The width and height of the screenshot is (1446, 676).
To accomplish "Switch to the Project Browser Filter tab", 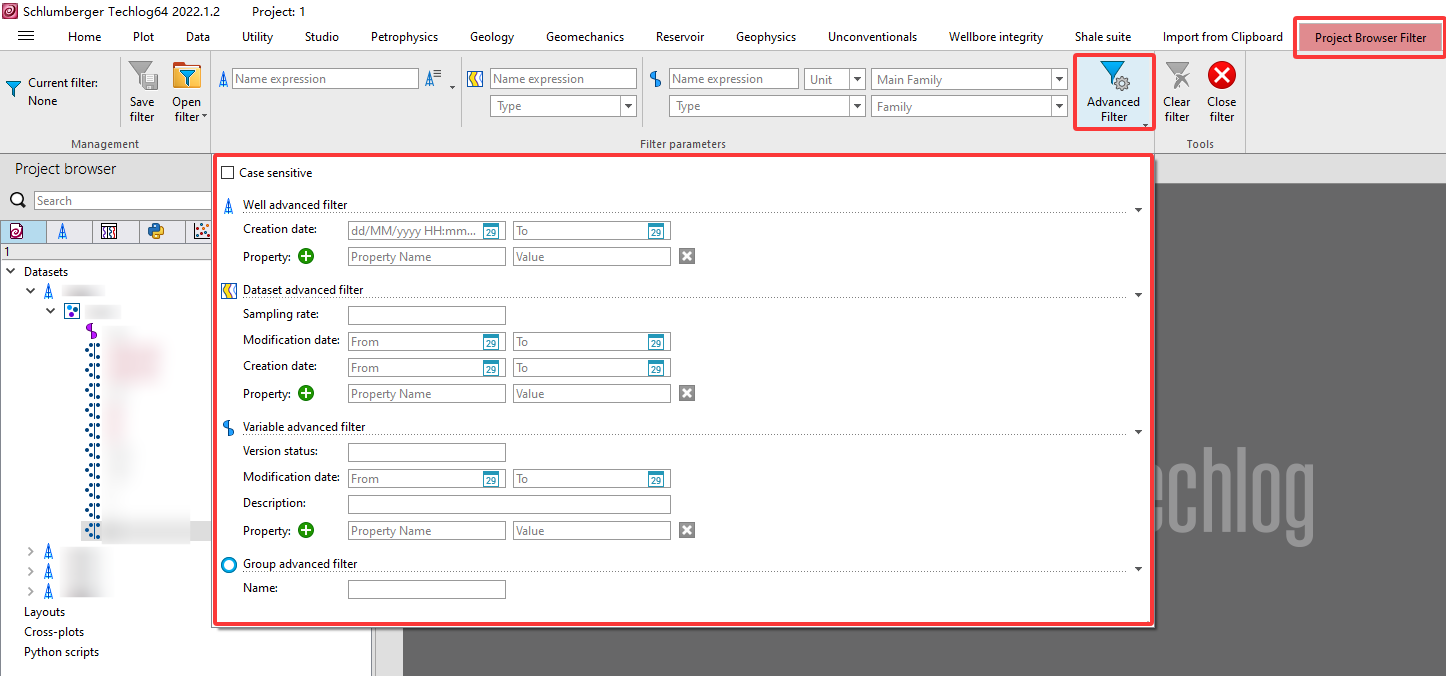I will pyautogui.click(x=1370, y=38).
